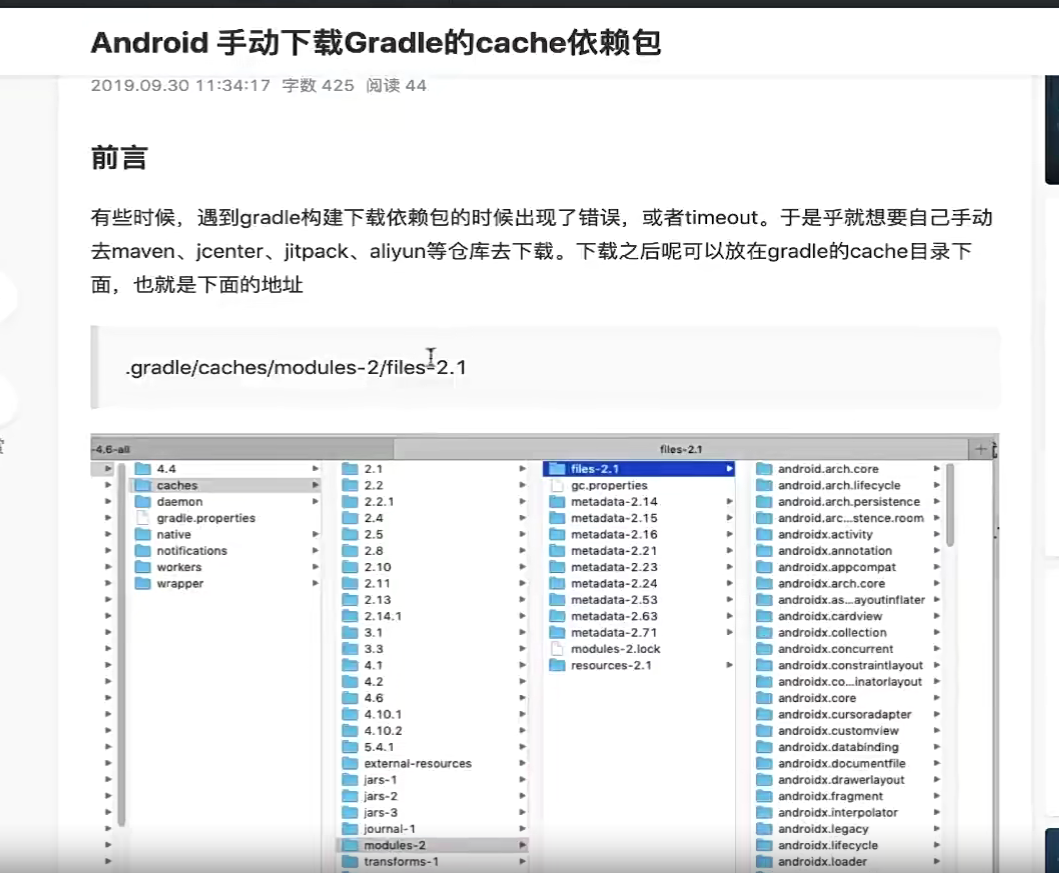The width and height of the screenshot is (1059, 873).
Task: Click the modules-2 folder icon
Action: point(349,845)
